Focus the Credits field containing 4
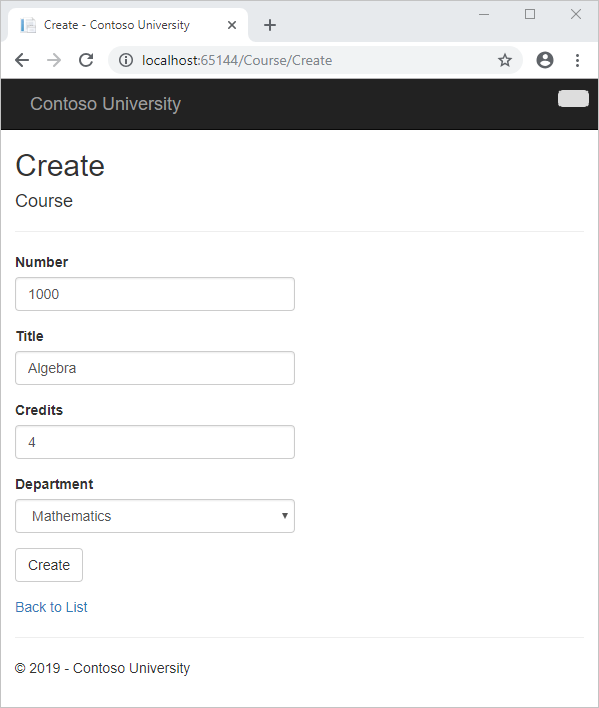This screenshot has height=708, width=599. click(155, 442)
